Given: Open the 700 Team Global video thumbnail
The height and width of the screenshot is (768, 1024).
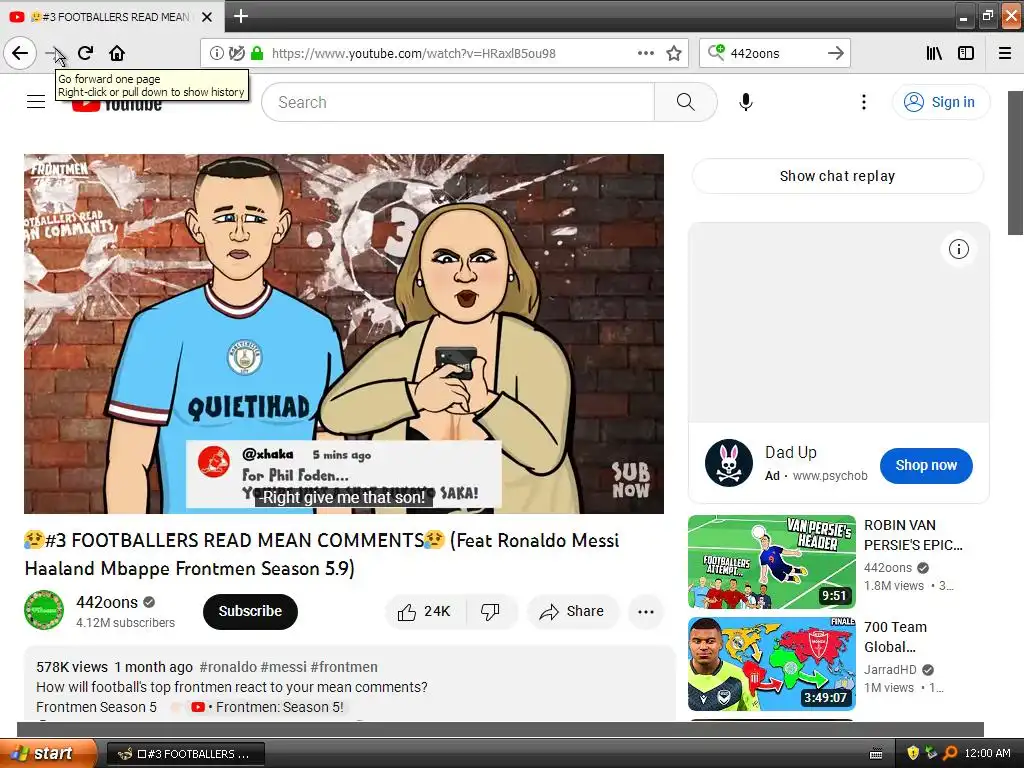Looking at the screenshot, I should 771,664.
